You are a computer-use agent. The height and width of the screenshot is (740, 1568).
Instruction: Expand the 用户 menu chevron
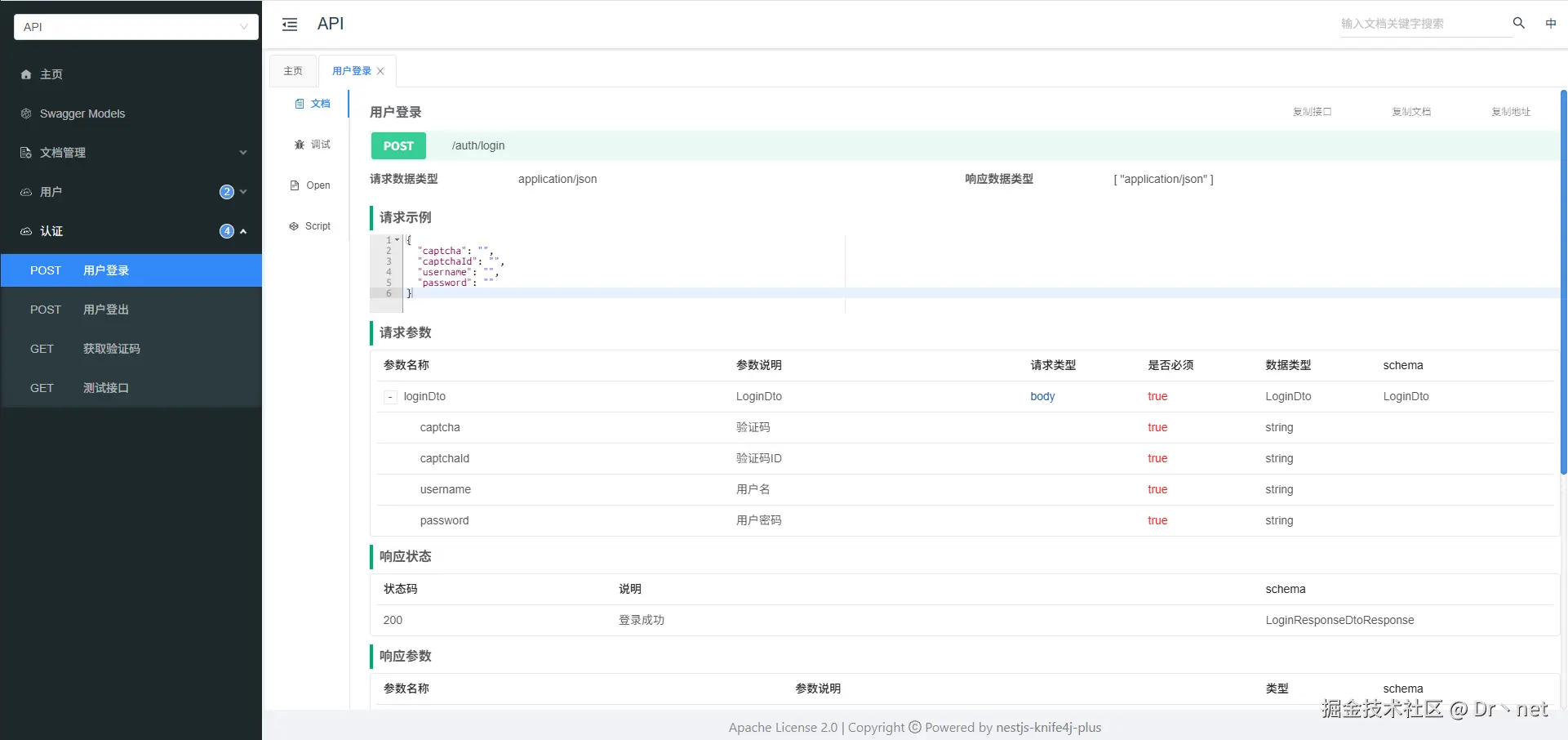click(243, 192)
